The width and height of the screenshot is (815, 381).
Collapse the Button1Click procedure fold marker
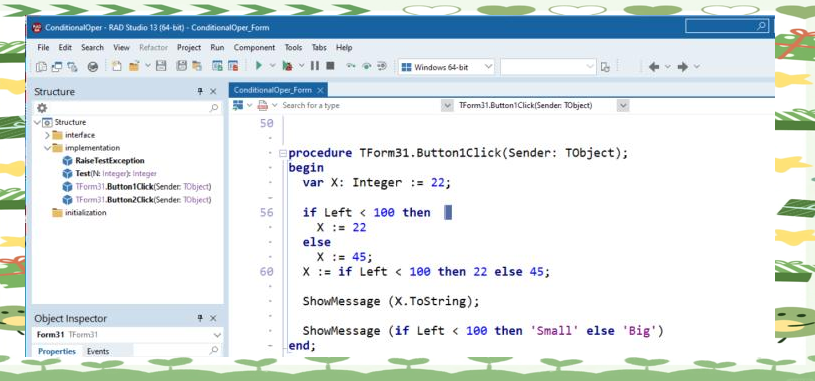(282, 153)
